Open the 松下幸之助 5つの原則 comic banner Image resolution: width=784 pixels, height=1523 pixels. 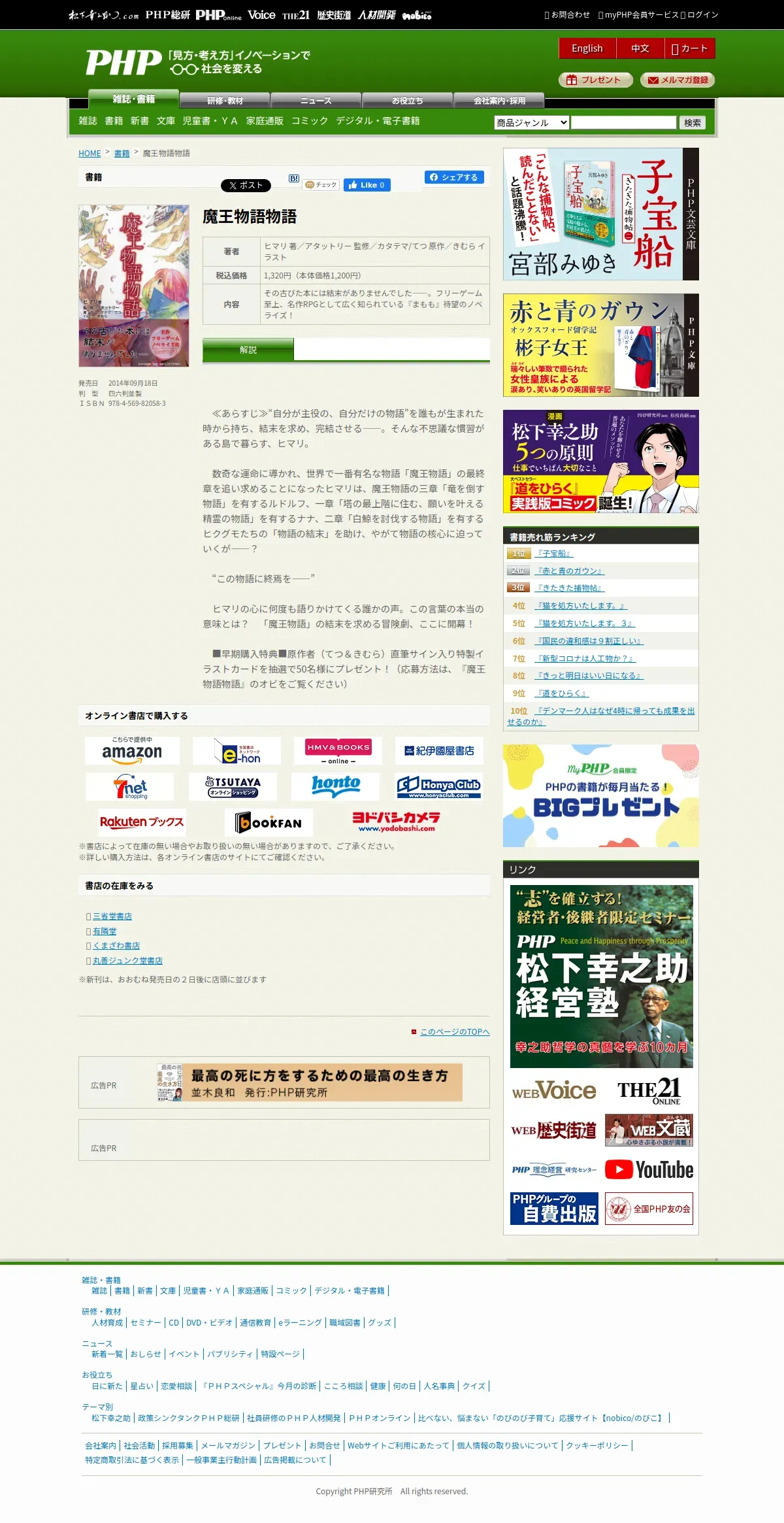[601, 461]
